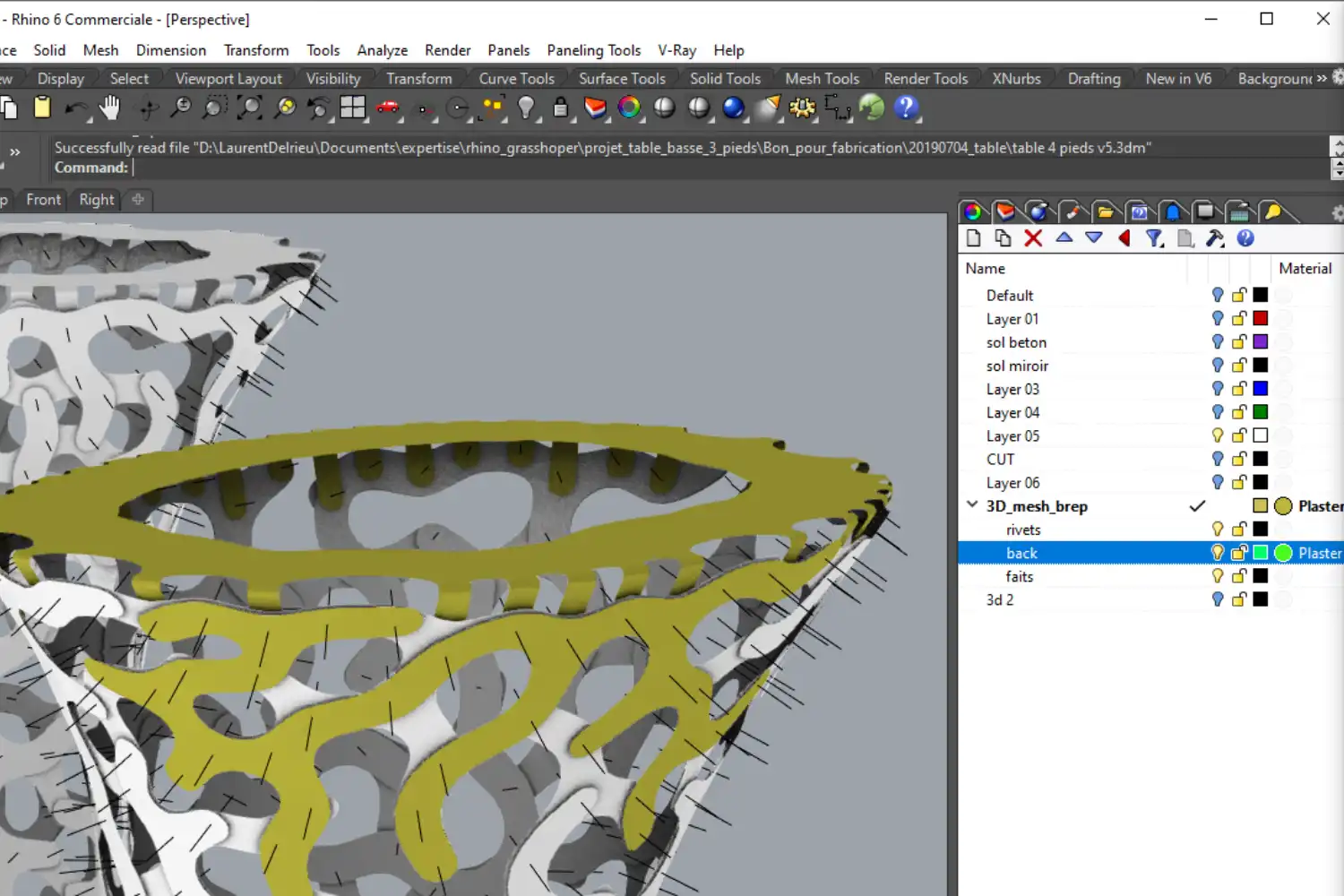This screenshot has width=1344, height=896.
Task: Switch to the Front viewport tab
Action: (42, 199)
